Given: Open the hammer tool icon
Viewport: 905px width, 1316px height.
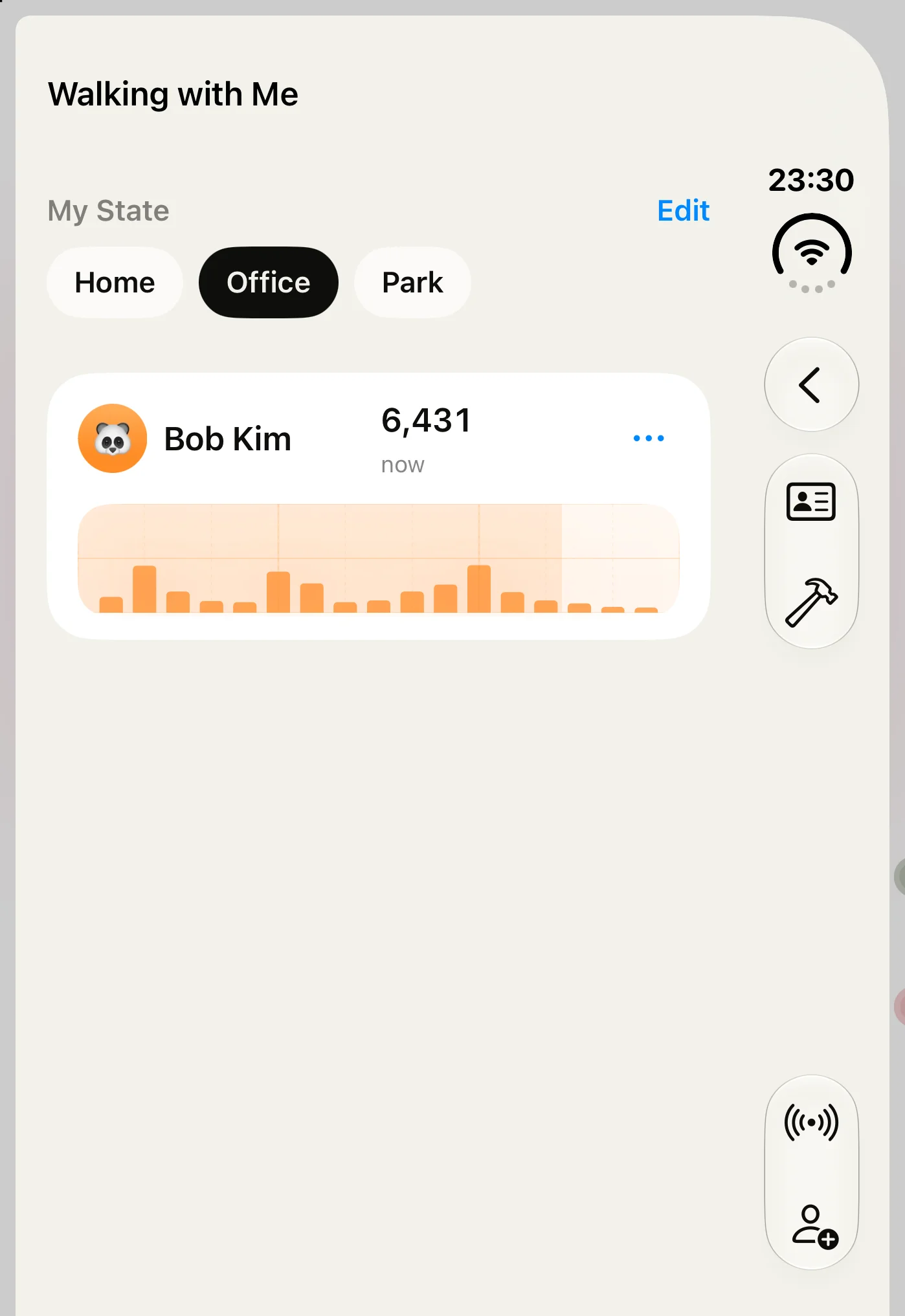Looking at the screenshot, I should [811, 602].
